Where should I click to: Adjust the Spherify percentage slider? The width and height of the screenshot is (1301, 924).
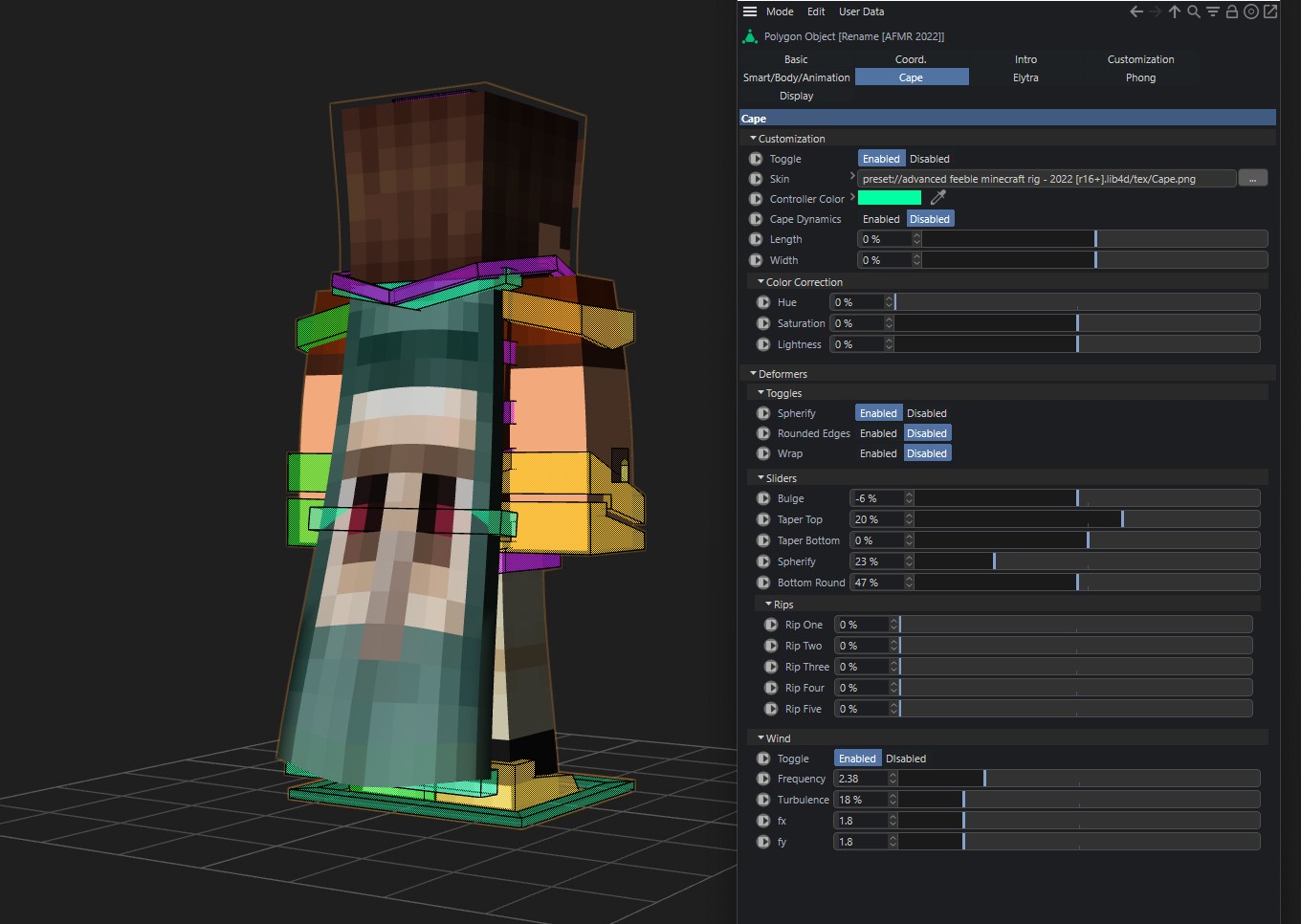(x=1086, y=561)
